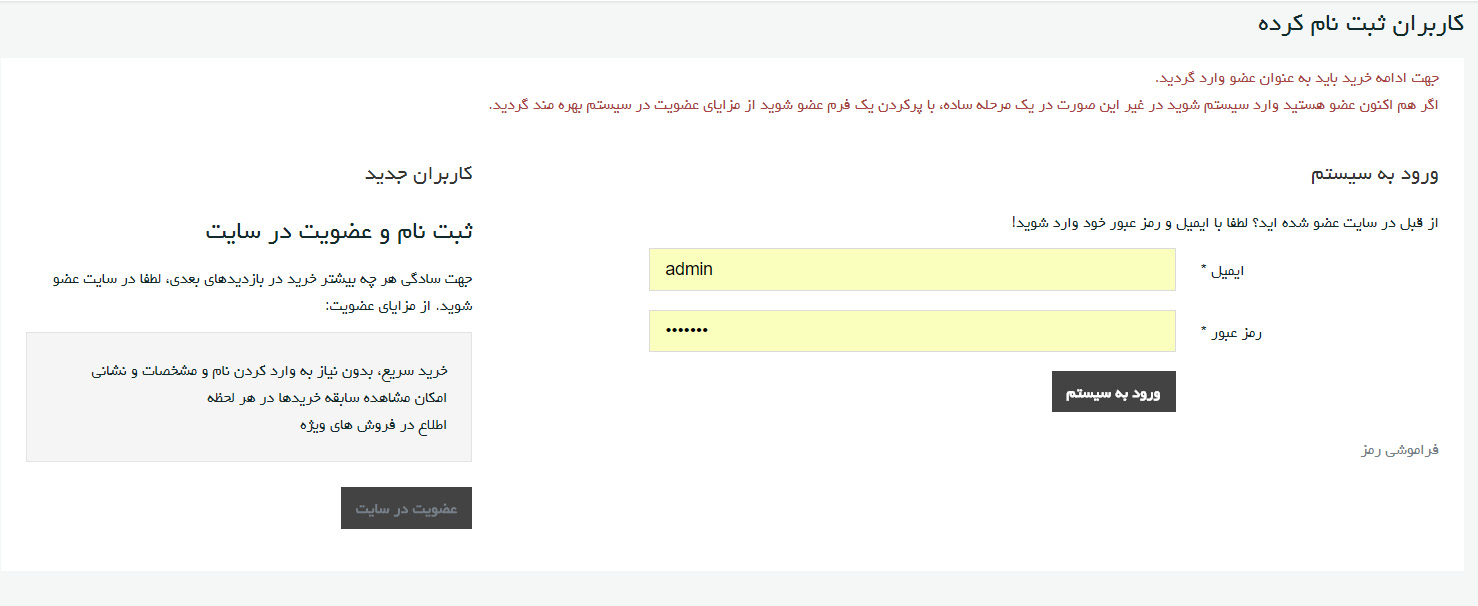Click the email input field containing admin
This screenshot has height=606, width=1478.
point(912,270)
